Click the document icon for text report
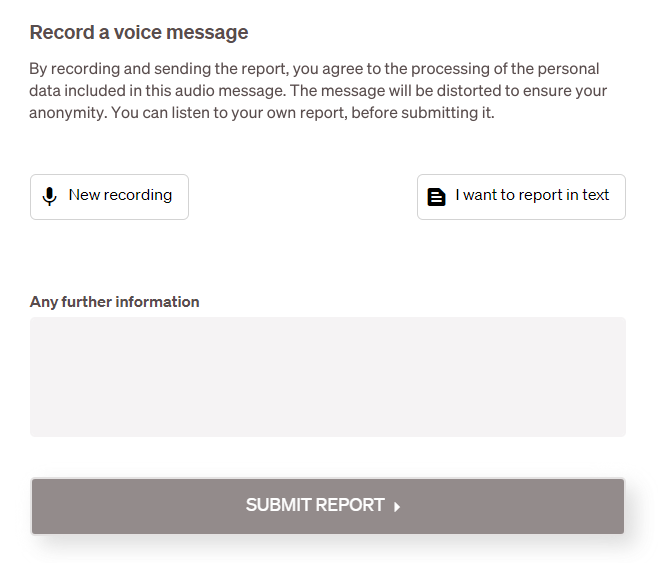 pyautogui.click(x=436, y=197)
